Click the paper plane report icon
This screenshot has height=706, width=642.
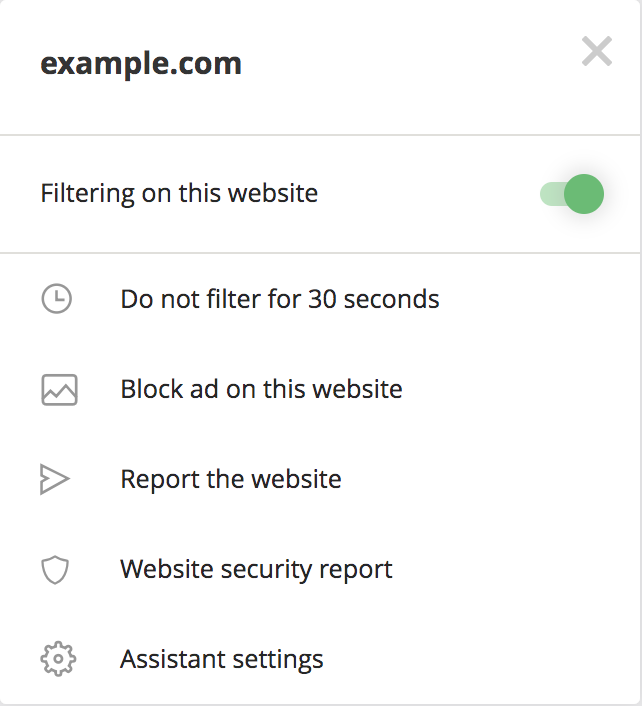55,480
